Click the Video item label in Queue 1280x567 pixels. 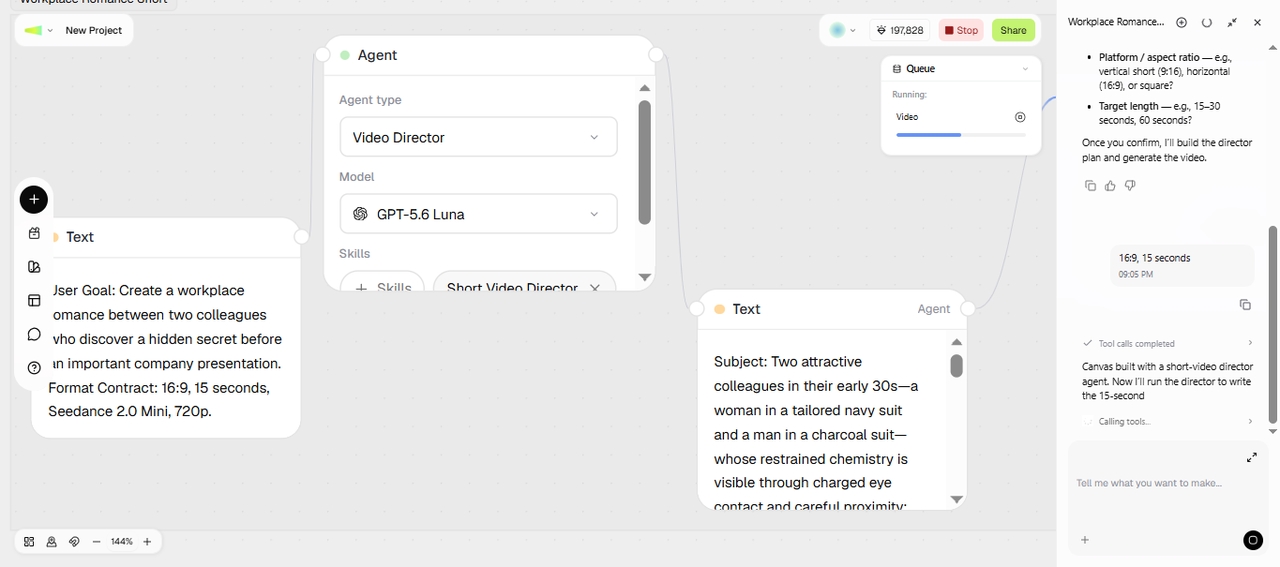[907, 117]
